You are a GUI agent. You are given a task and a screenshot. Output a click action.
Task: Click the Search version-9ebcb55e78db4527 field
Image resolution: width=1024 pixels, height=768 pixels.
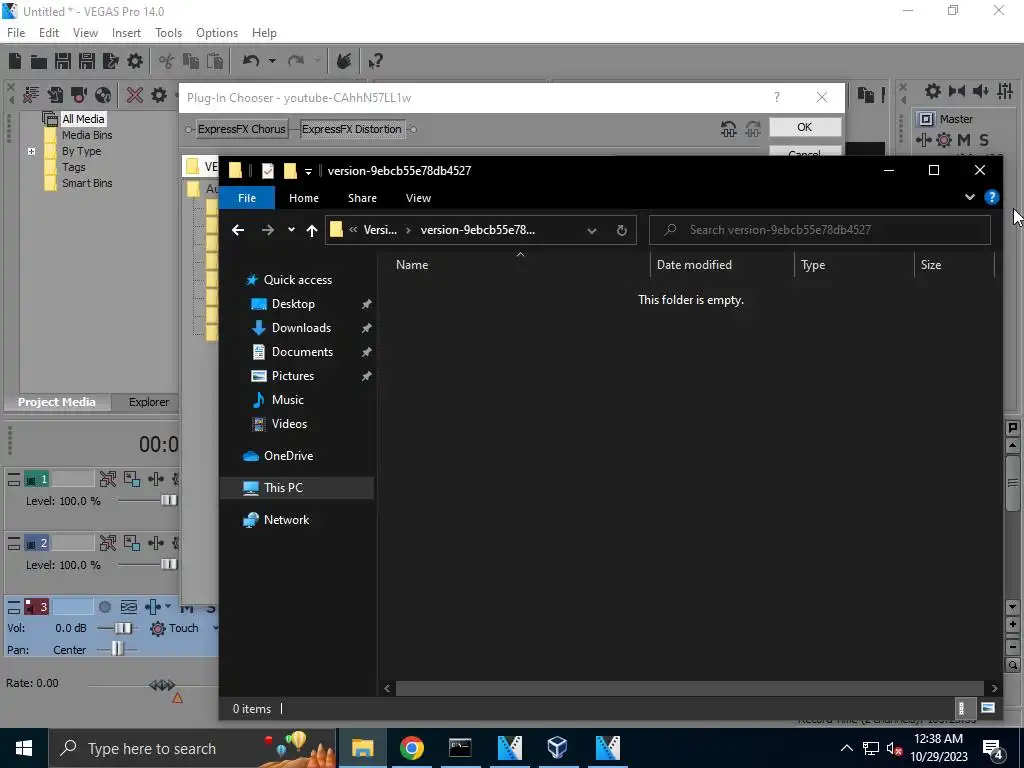(820, 230)
